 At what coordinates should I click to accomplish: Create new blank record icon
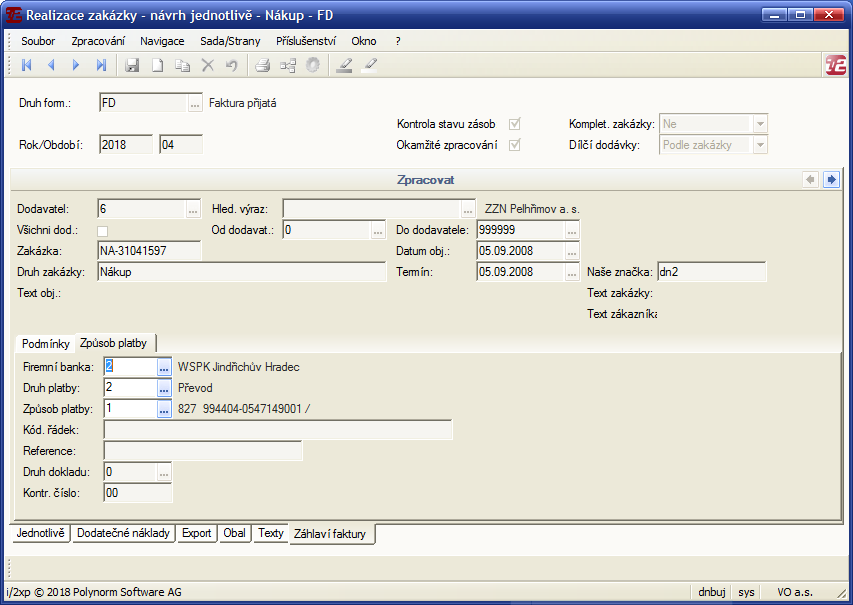tap(157, 65)
